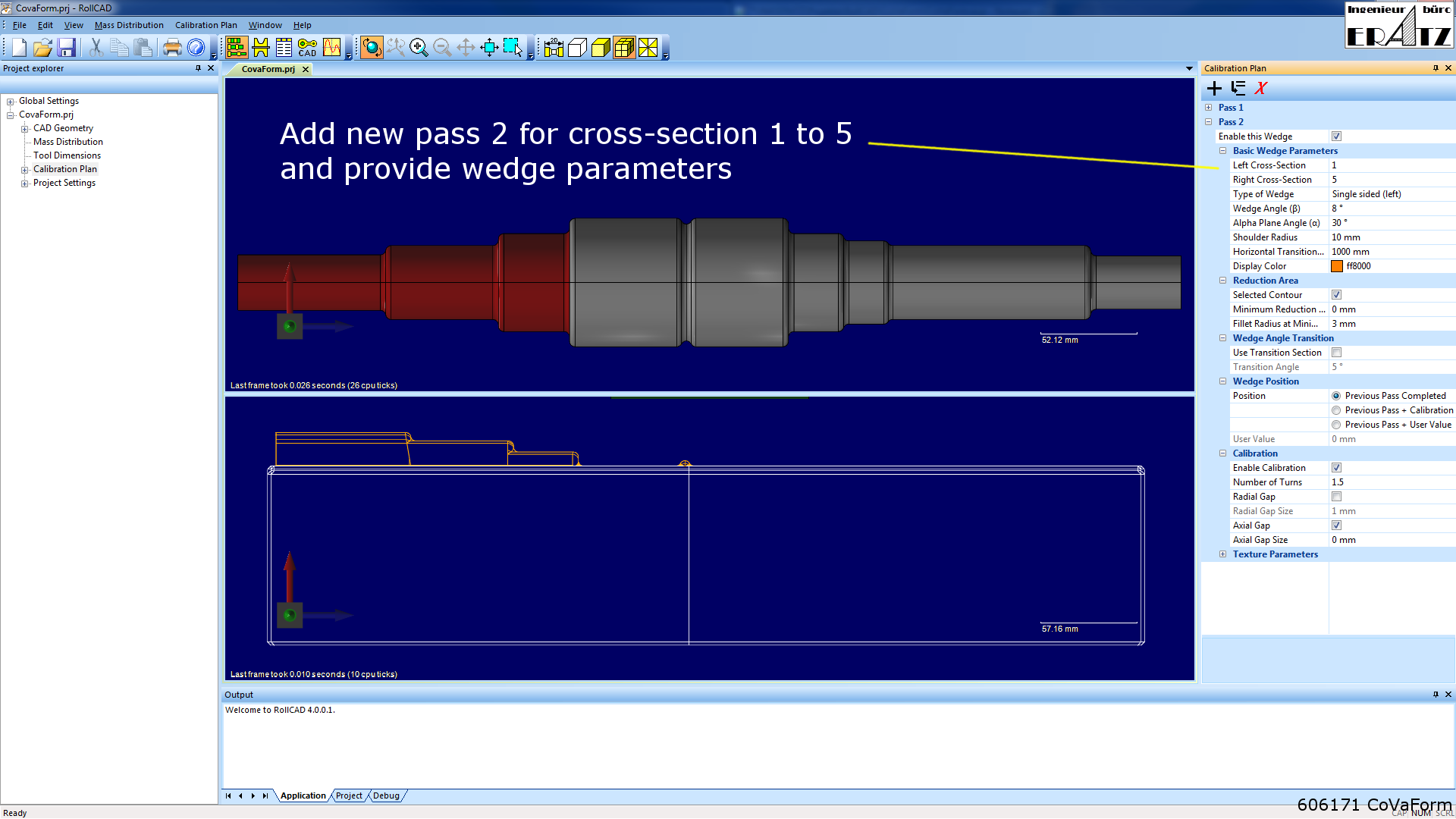
Task: Expand Pass 1 in Calibration Plan
Action: click(1208, 108)
